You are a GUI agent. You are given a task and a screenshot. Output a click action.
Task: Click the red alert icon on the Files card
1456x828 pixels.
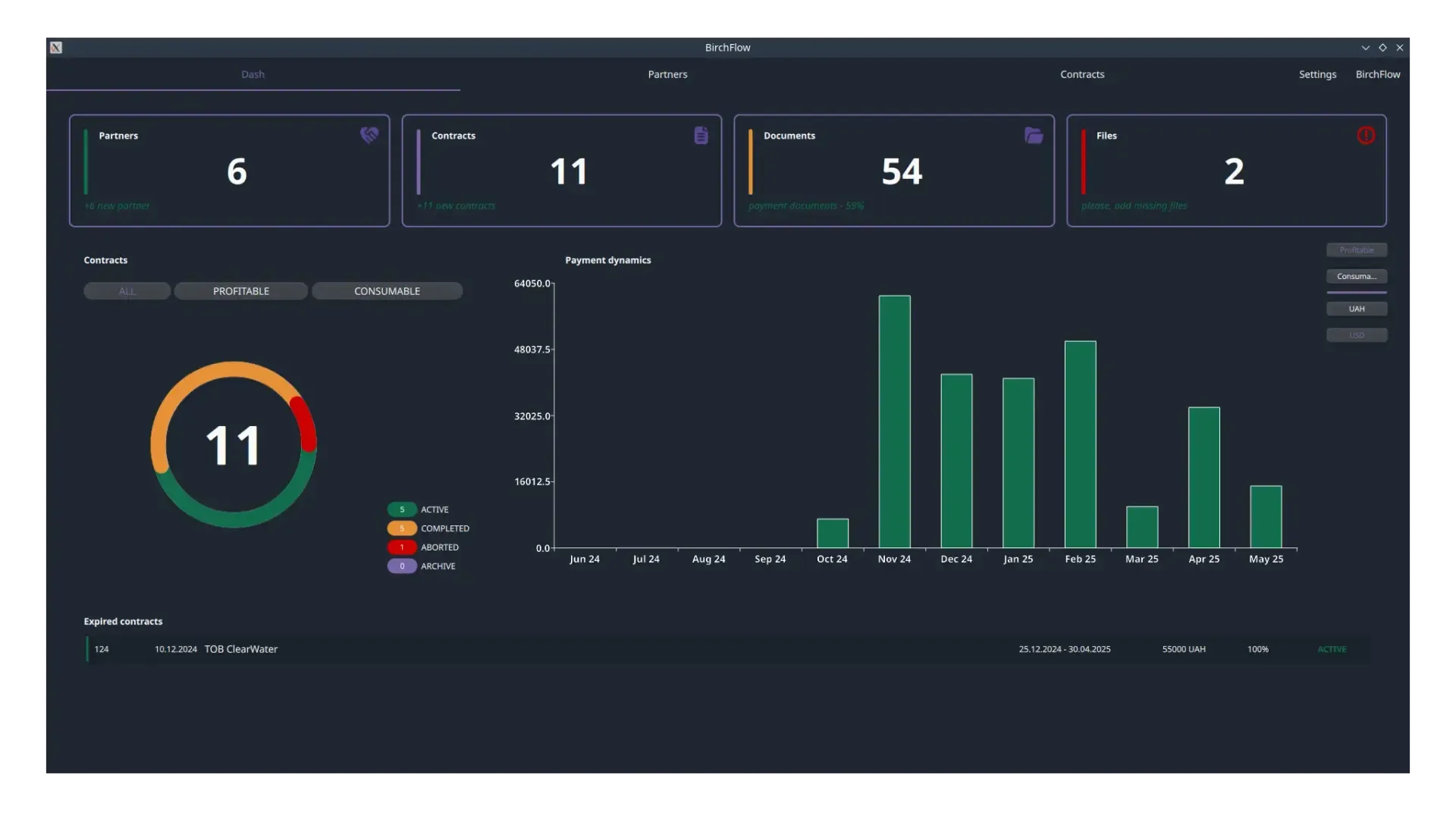[x=1365, y=135]
